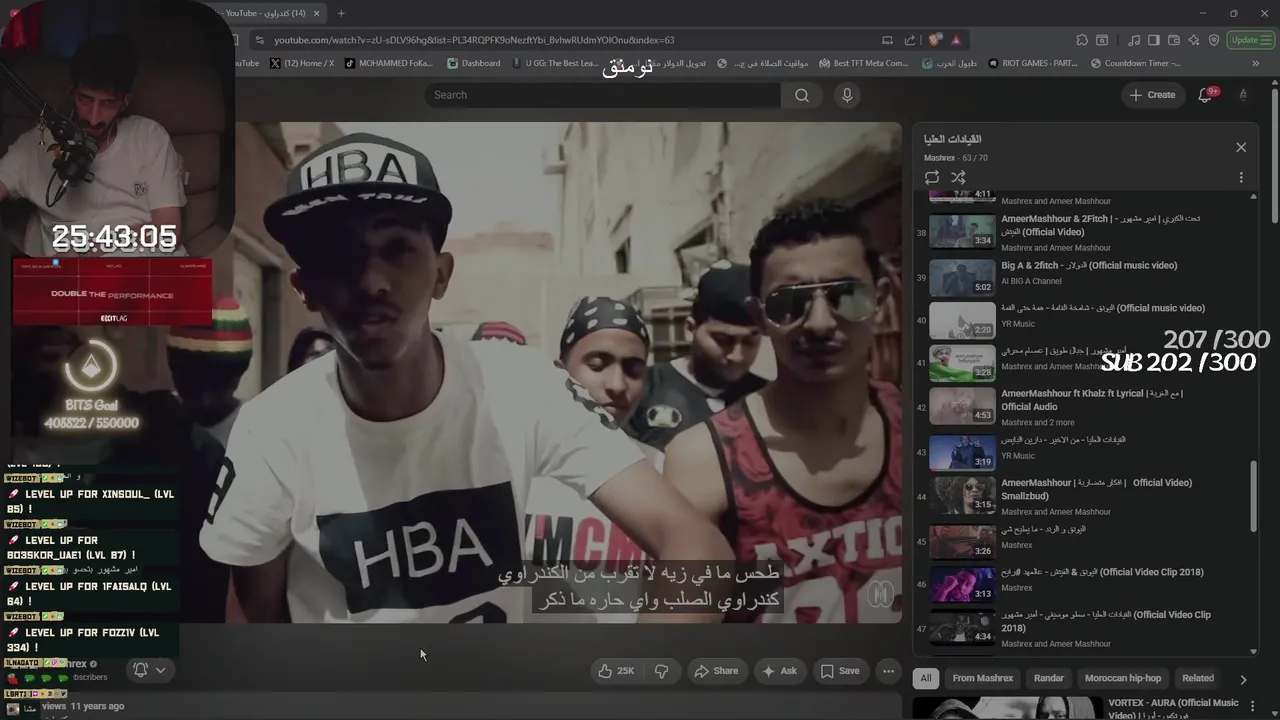The height and width of the screenshot is (720, 1280).
Task: Open the YouTube account avatar menu
Action: point(1243,95)
